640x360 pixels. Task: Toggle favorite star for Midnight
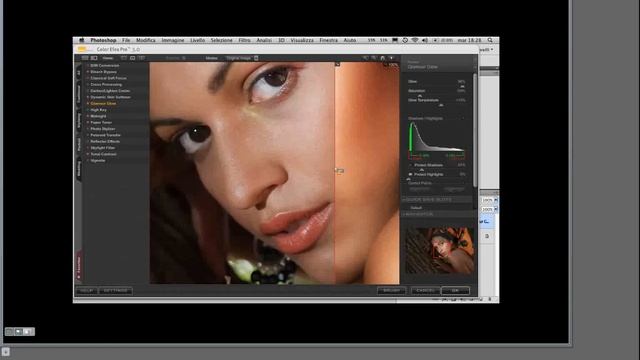tap(87, 116)
